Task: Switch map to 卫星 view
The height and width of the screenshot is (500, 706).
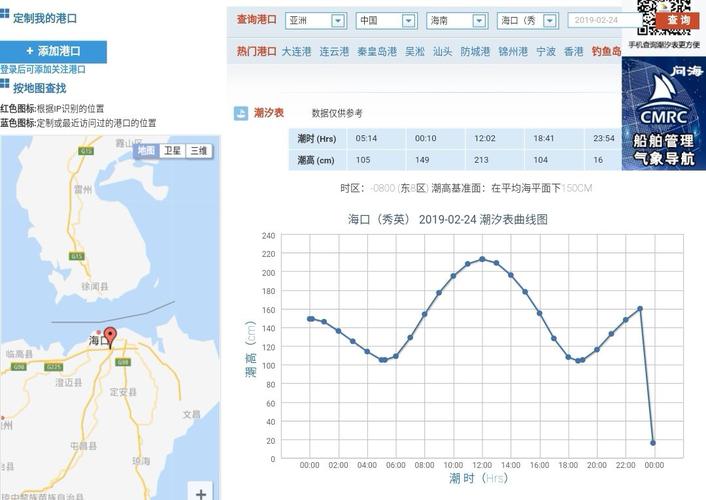Action: pyautogui.click(x=172, y=151)
